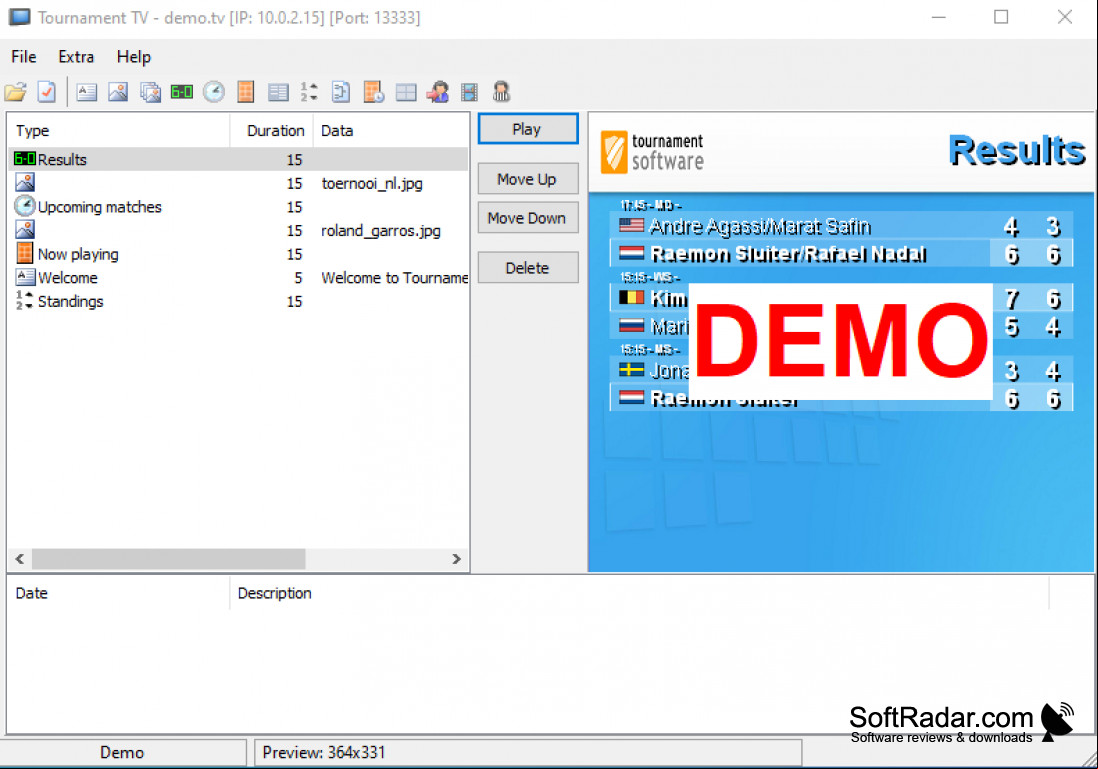Click the duration value 5 of Welcome
The width and height of the screenshot is (1098, 769).
point(298,277)
